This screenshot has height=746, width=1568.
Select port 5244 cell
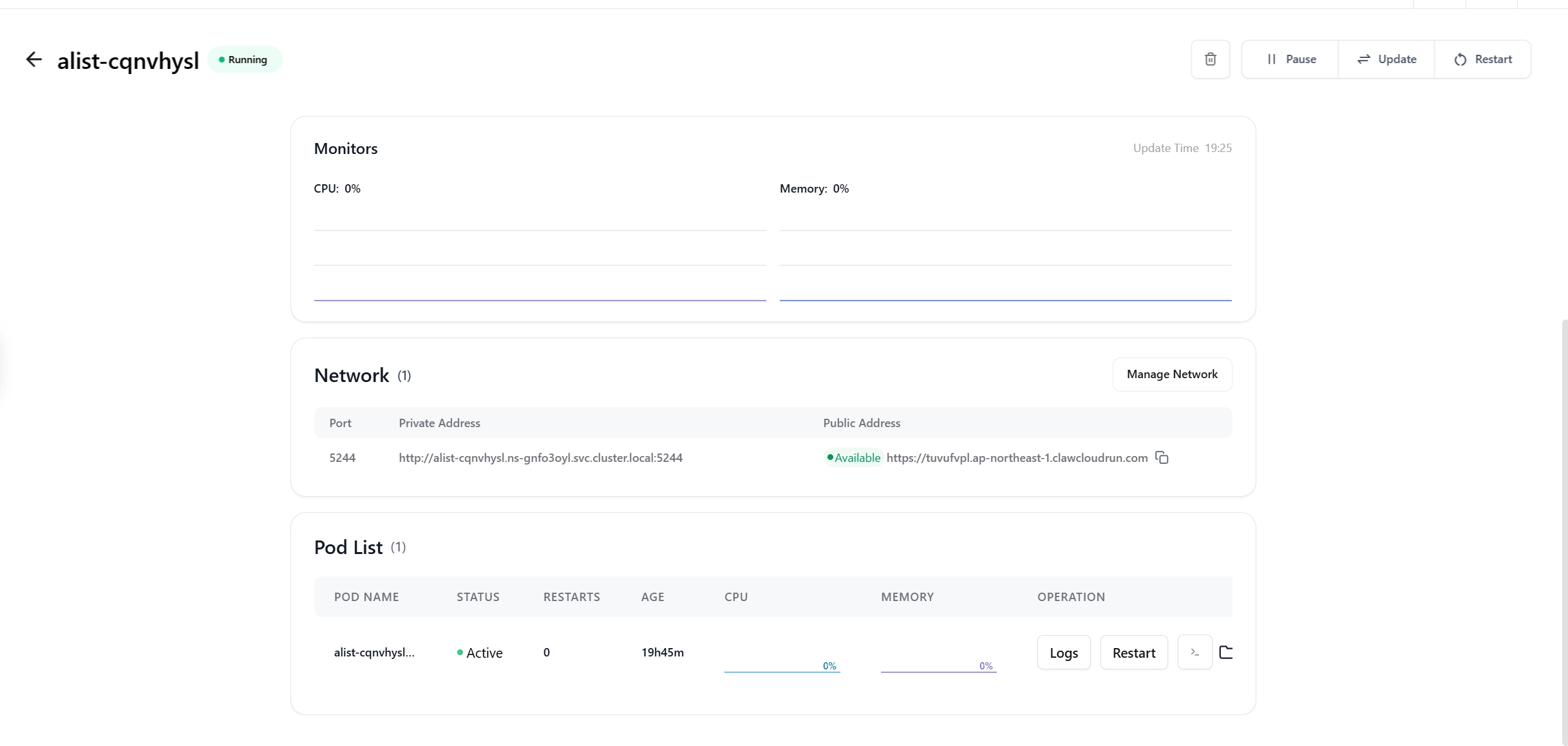click(x=342, y=458)
